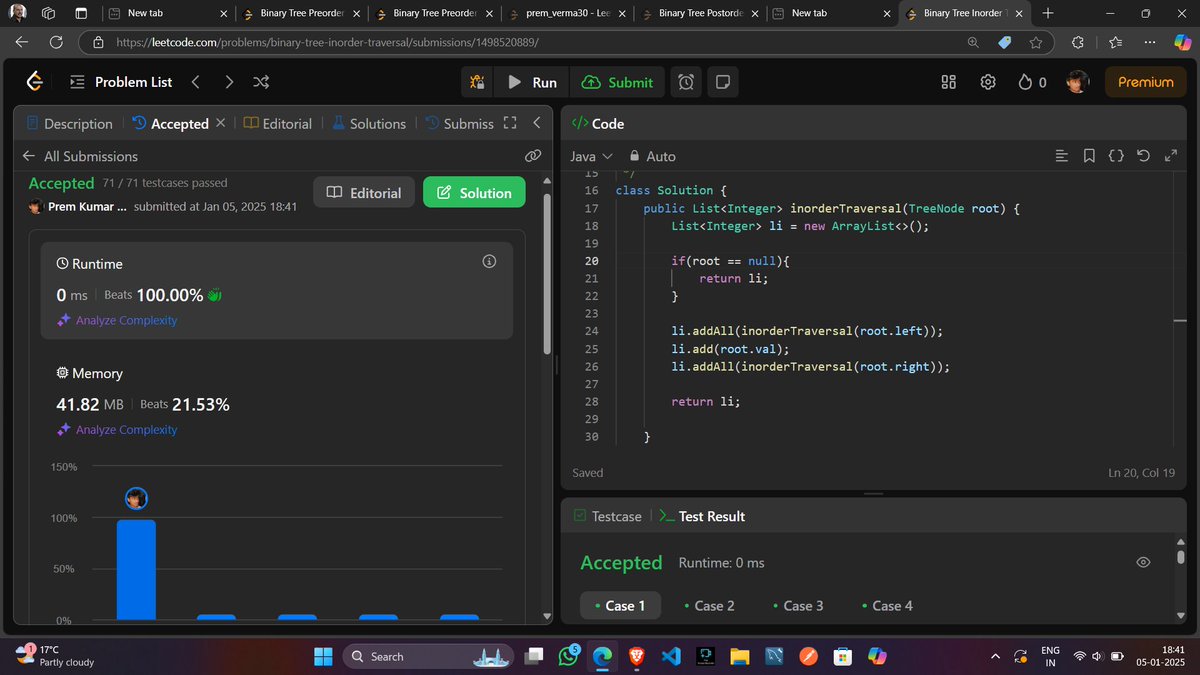1200x675 pixels.
Task: Show hidden system tray icons
Action: (994, 656)
